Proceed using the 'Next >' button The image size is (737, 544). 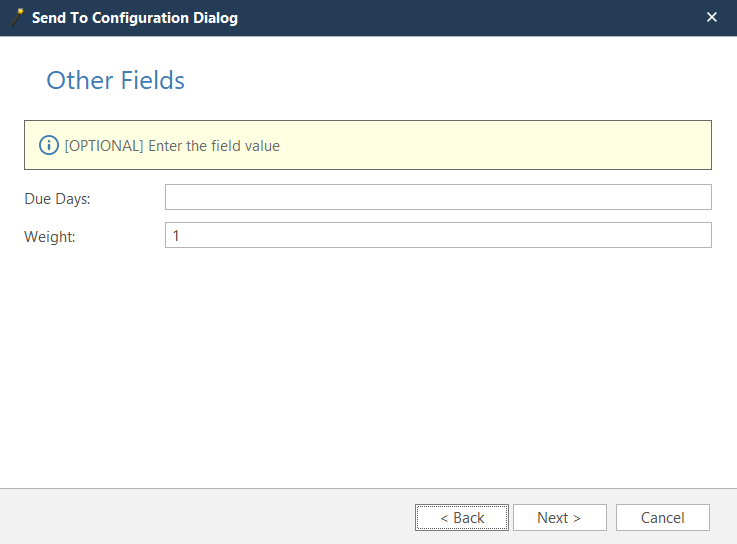[559, 517]
